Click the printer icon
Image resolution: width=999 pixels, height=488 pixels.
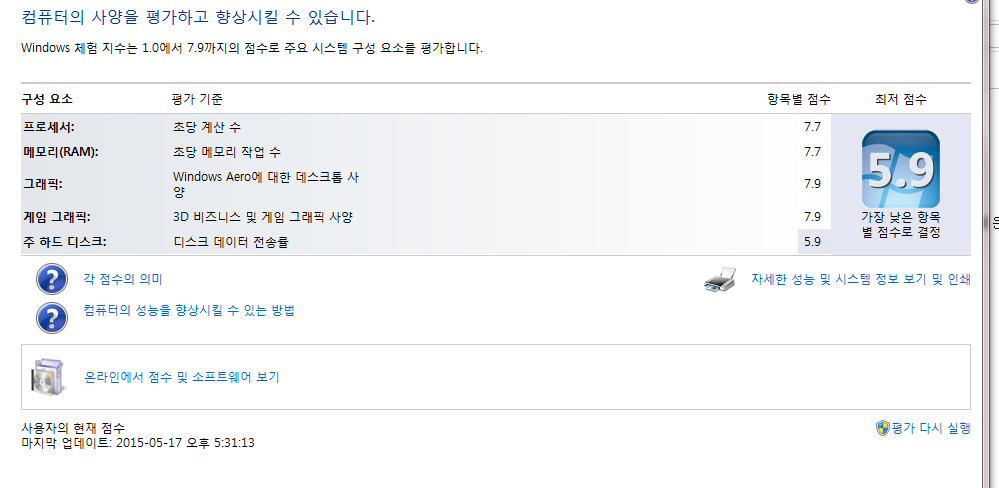721,281
